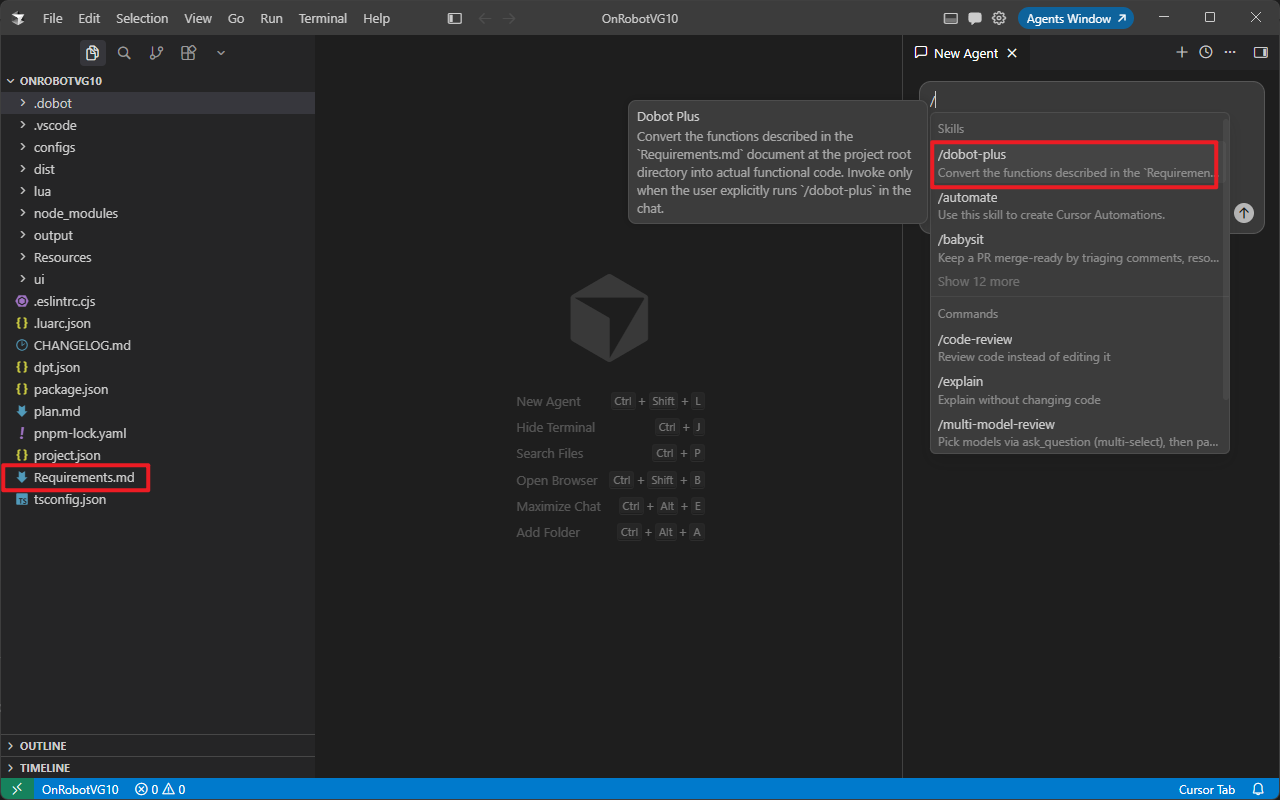Click the braces icon beside dpt.json
Image resolution: width=1280 pixels, height=800 pixels.
(x=22, y=367)
